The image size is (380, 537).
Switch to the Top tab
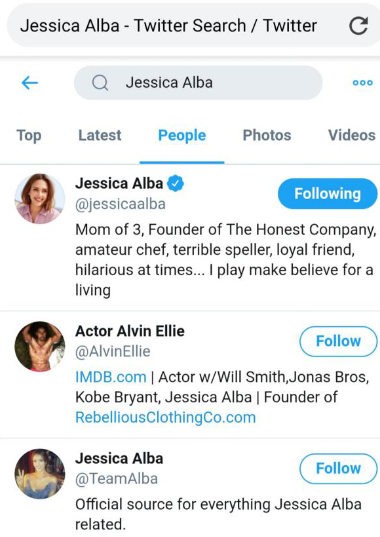click(29, 136)
